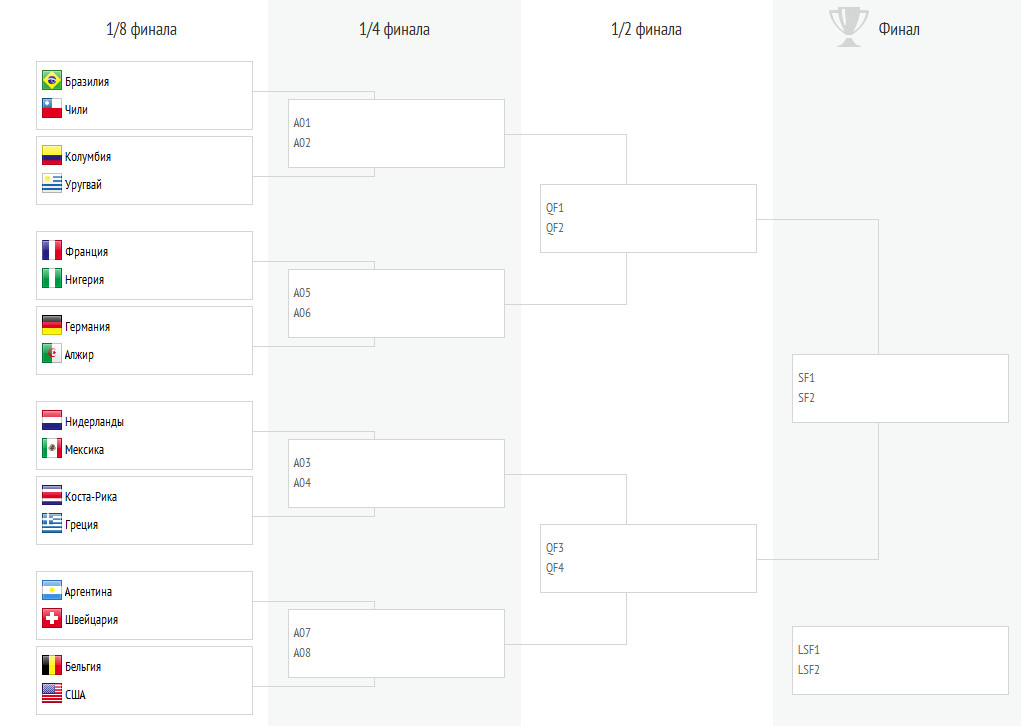Click the QF1 vs QF2 semifinal box
Viewport: 1021px width, 726px height.
(649, 218)
